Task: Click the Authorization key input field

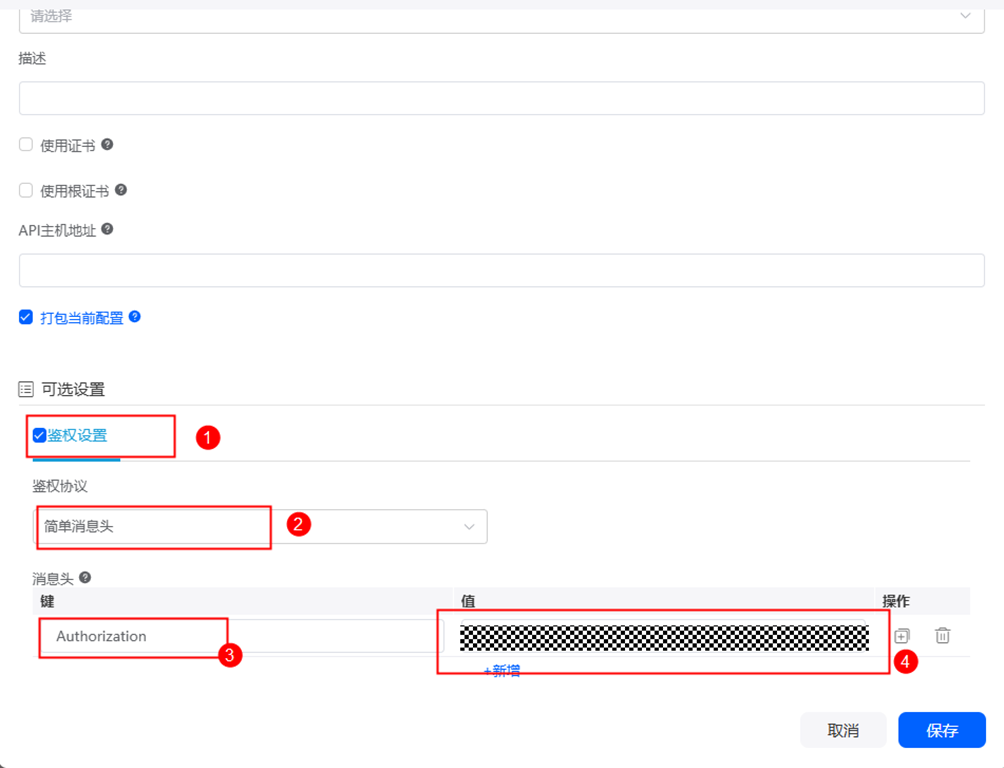Action: [x=240, y=636]
